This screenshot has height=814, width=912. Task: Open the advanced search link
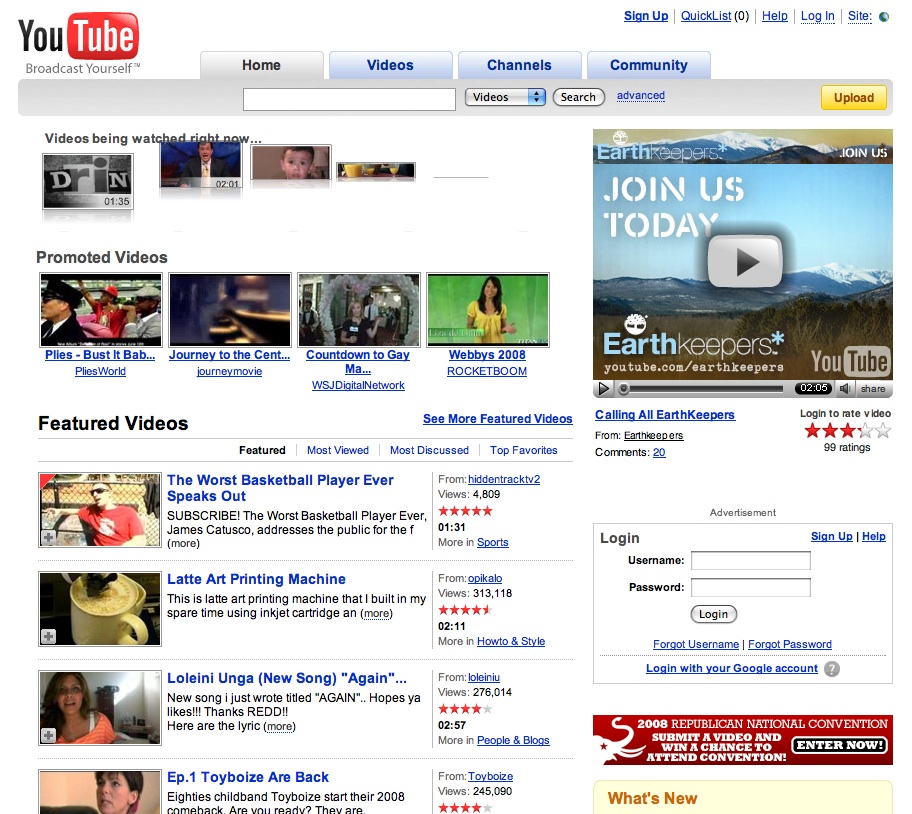click(640, 95)
